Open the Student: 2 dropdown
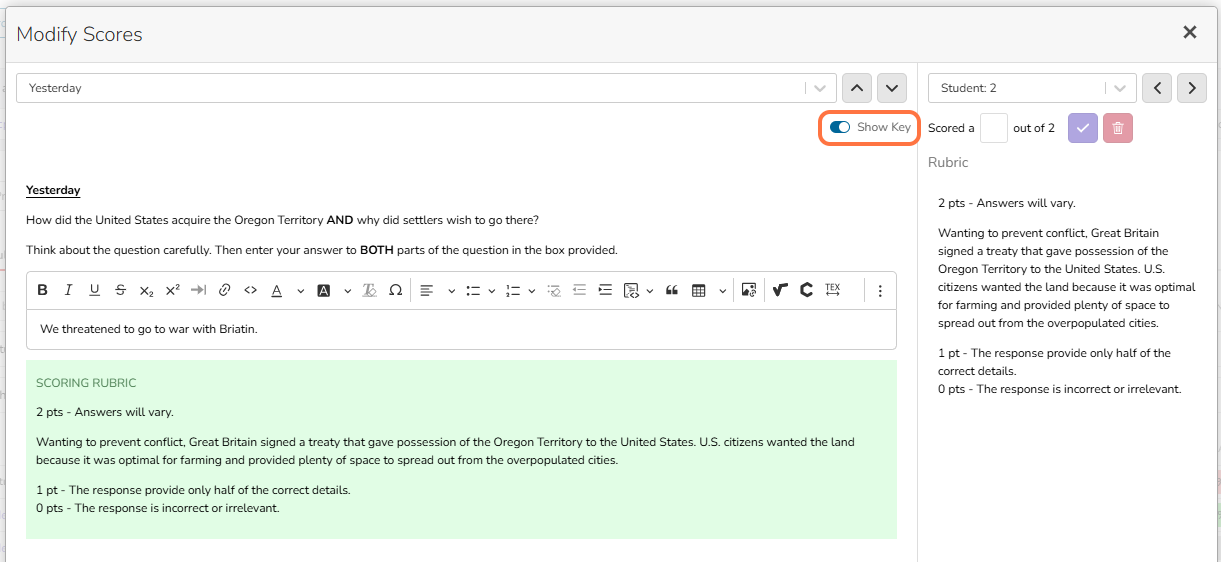The height and width of the screenshot is (562, 1221). [1032, 88]
